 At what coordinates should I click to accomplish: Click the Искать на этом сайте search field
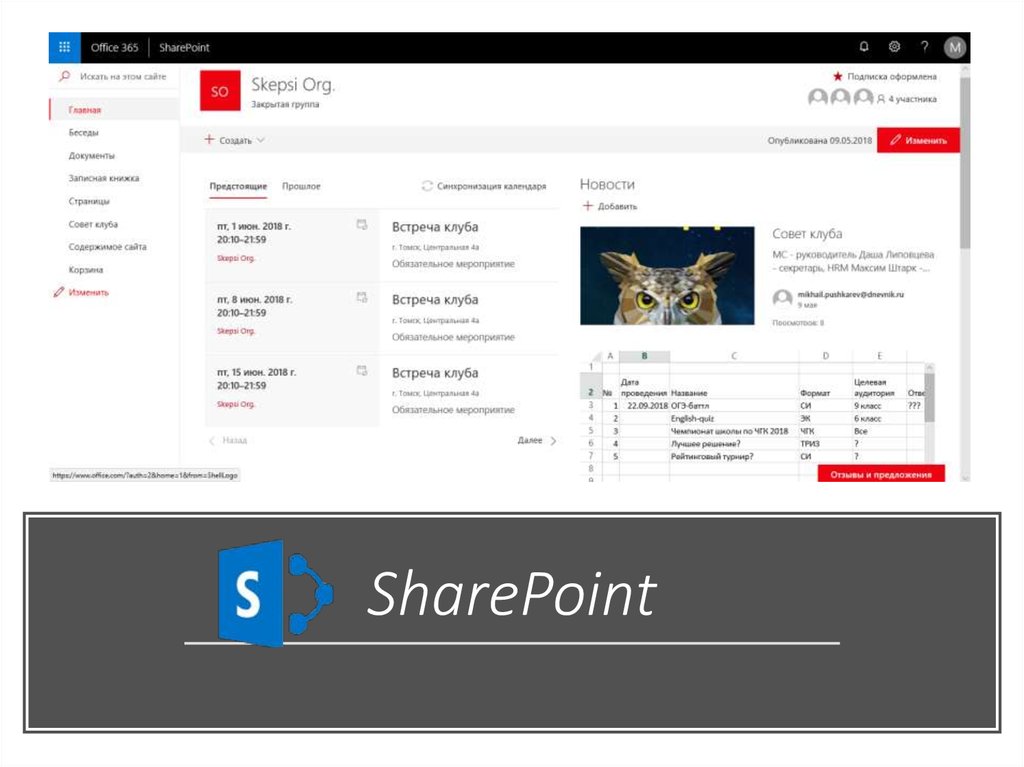[x=122, y=77]
